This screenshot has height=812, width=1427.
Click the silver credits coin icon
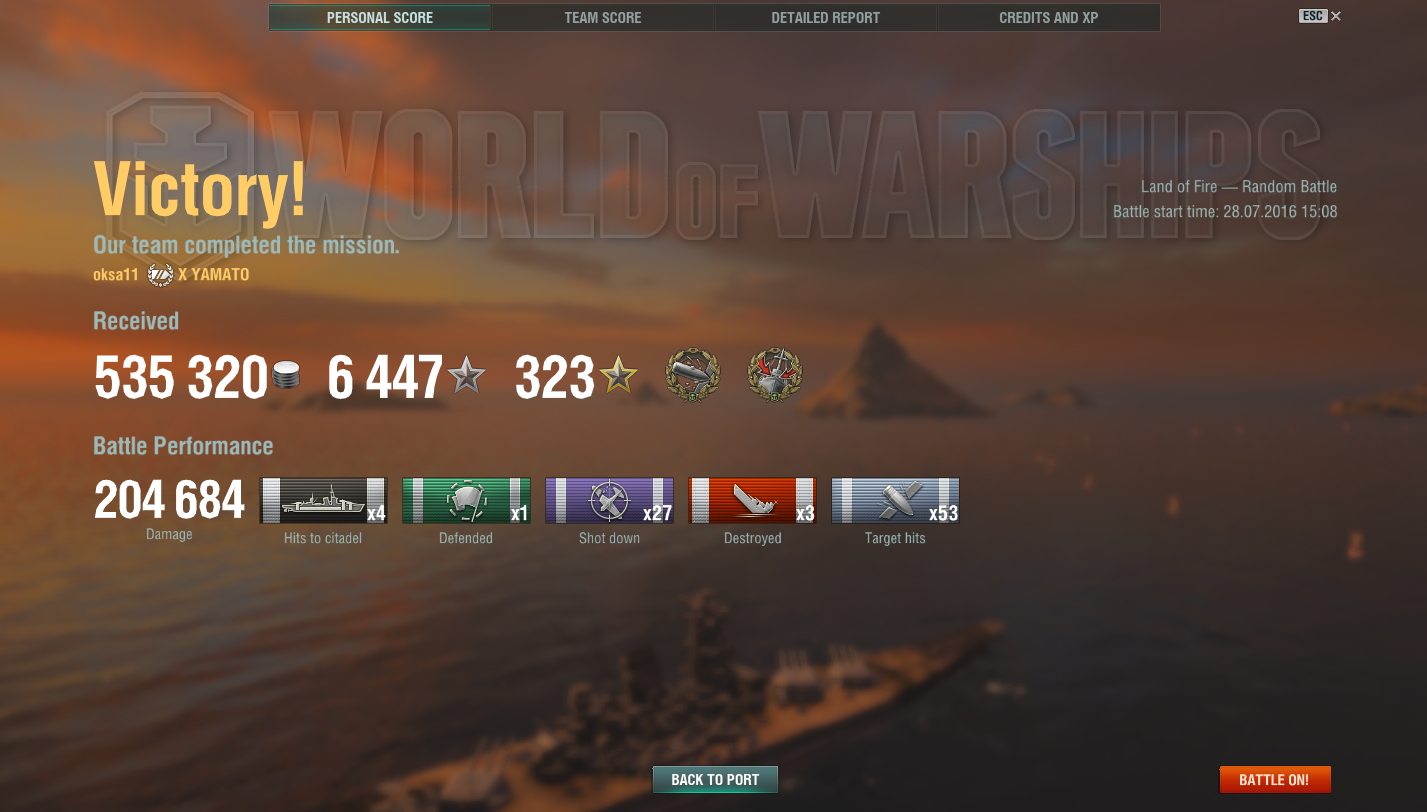point(287,376)
